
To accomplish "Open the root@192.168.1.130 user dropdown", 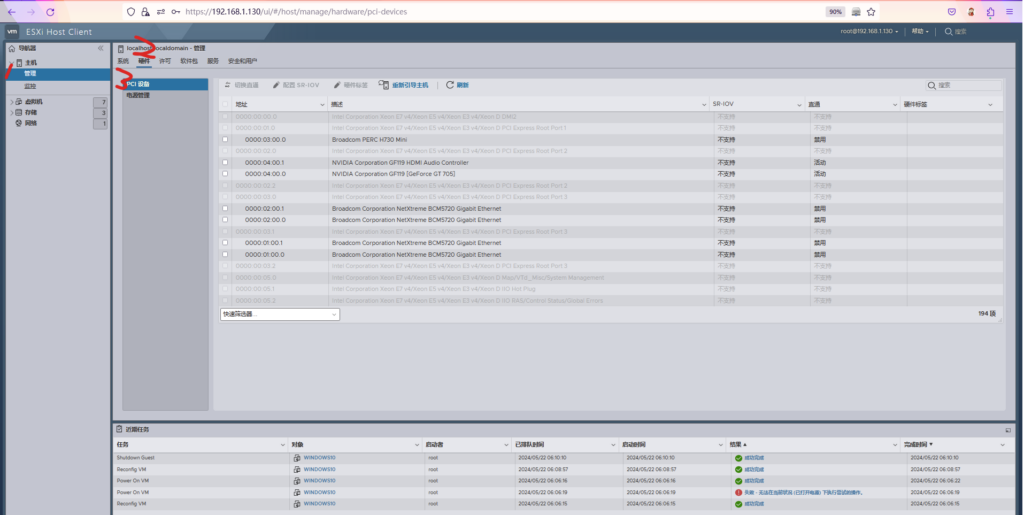I will 870,31.
